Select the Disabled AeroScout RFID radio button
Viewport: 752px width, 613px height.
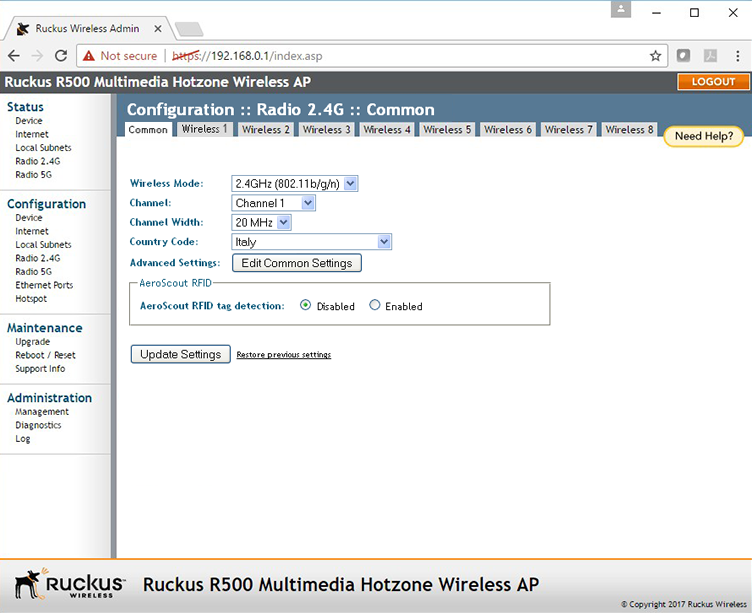pyautogui.click(x=305, y=306)
